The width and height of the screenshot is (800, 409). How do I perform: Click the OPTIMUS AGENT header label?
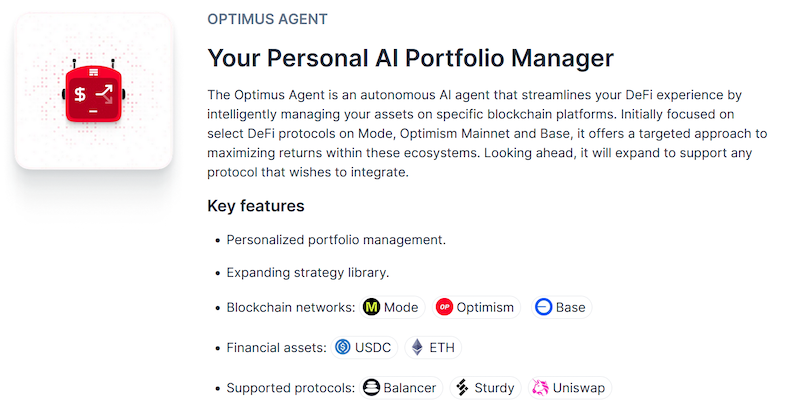click(267, 19)
